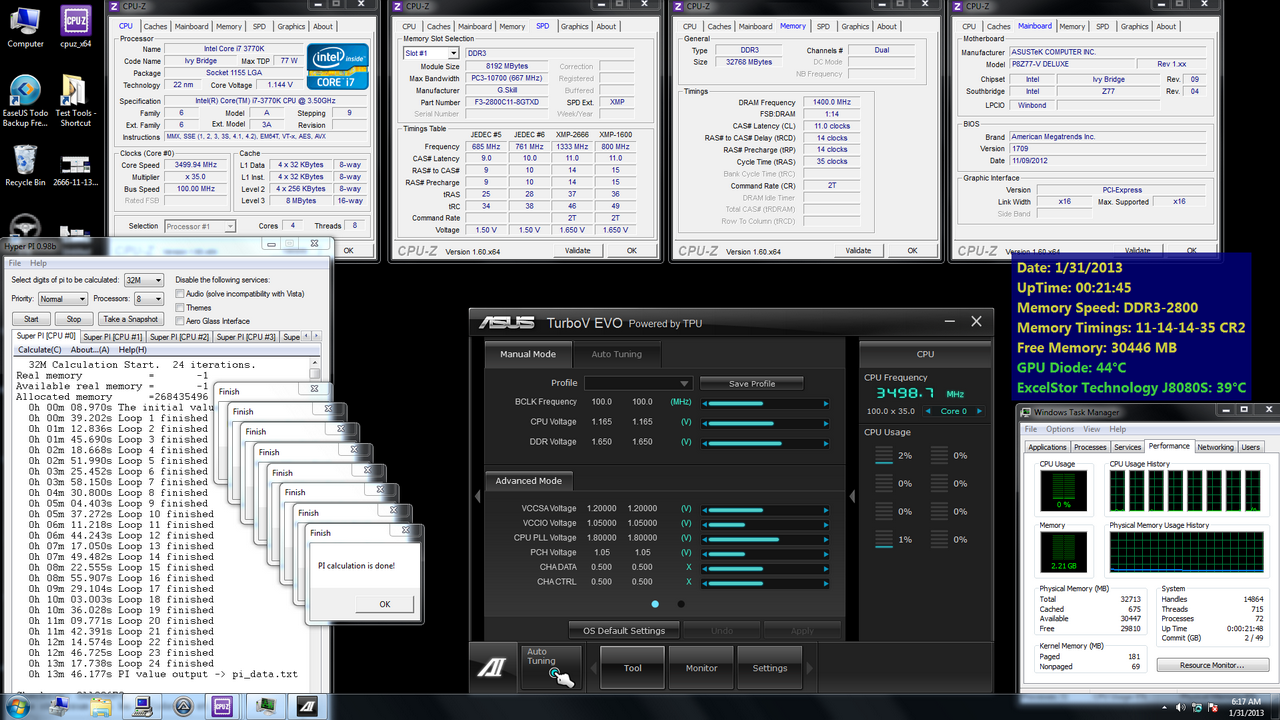
Task: Open the digits of pi 32M dropdown
Action: [143, 281]
